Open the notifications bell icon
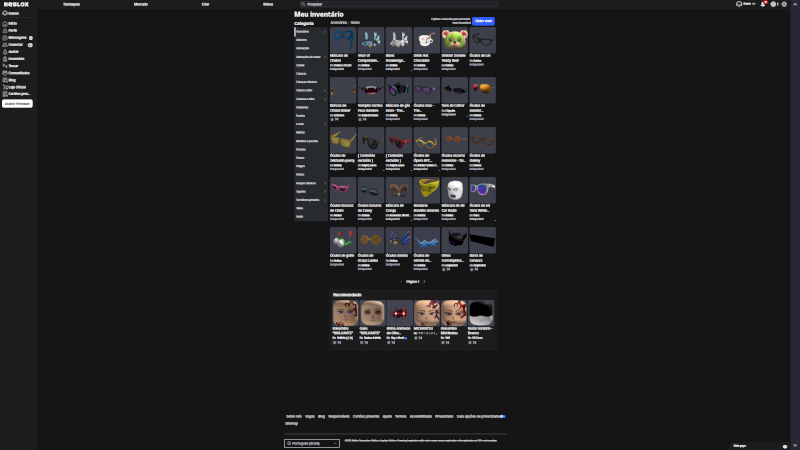The image size is (800, 450). pos(763,4)
